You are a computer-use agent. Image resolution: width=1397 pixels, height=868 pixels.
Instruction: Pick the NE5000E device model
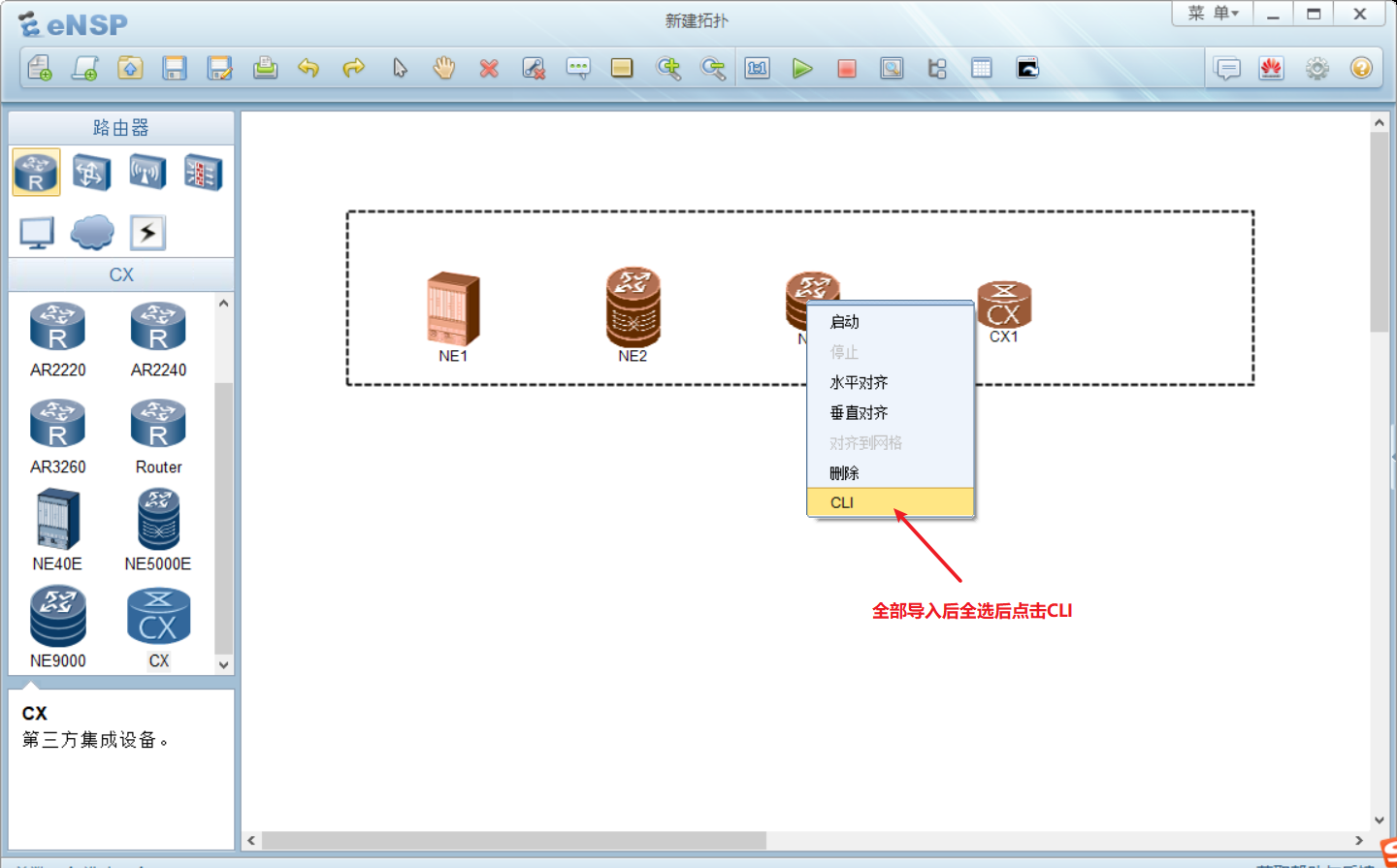[158, 531]
